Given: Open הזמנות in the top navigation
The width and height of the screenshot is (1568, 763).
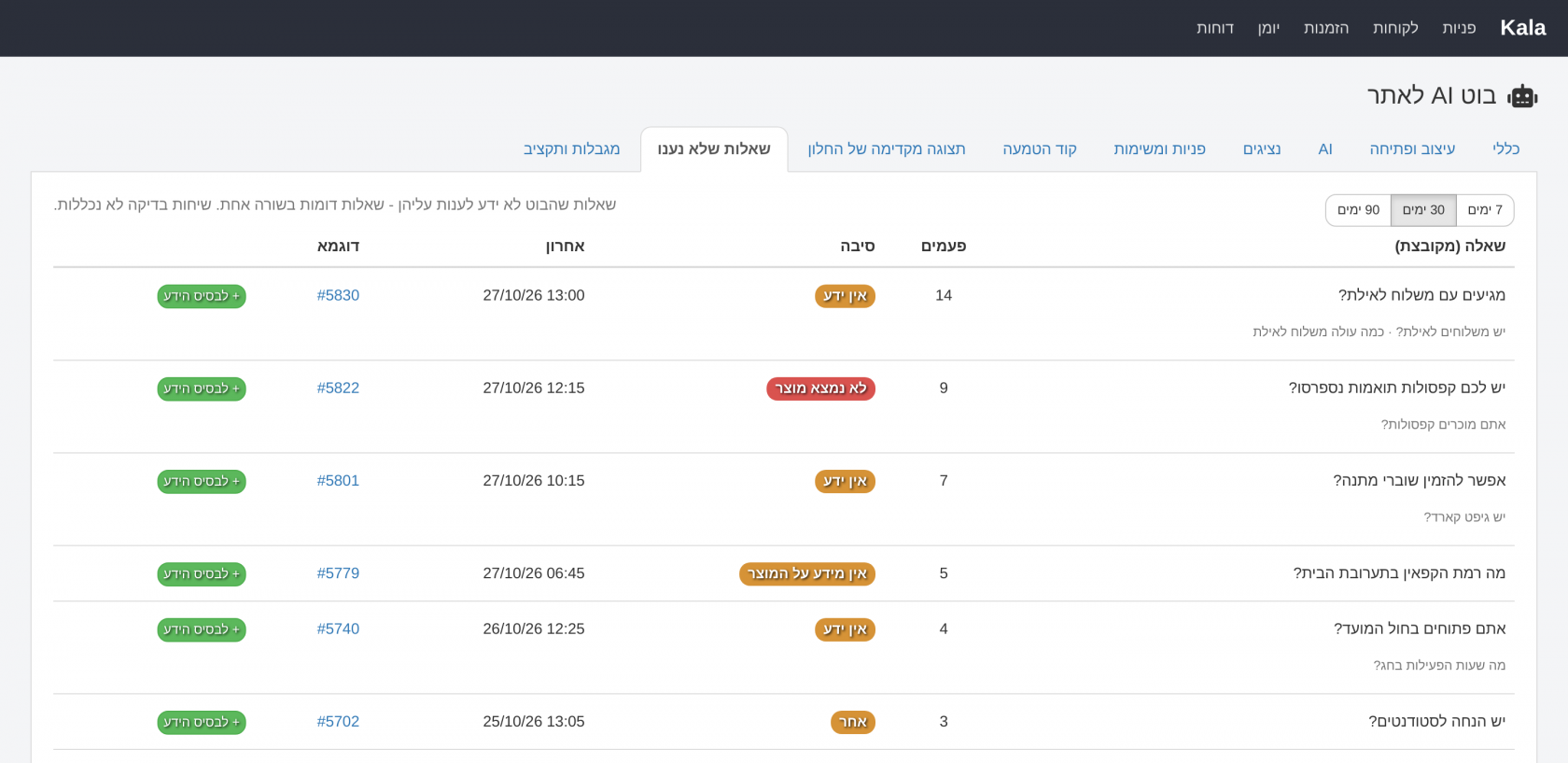Looking at the screenshot, I should click(1326, 28).
